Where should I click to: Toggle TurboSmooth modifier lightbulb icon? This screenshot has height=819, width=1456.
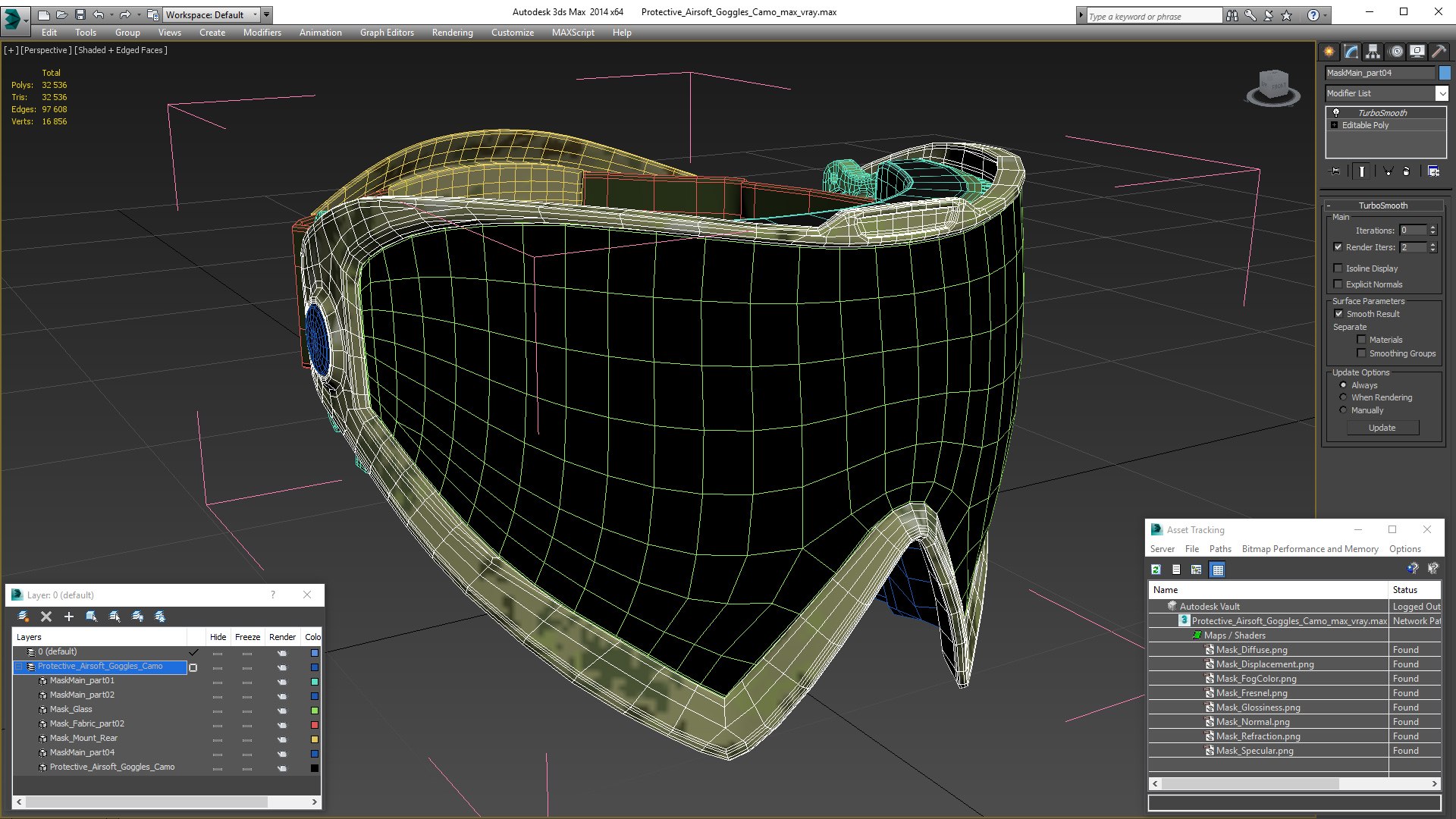click(1336, 112)
